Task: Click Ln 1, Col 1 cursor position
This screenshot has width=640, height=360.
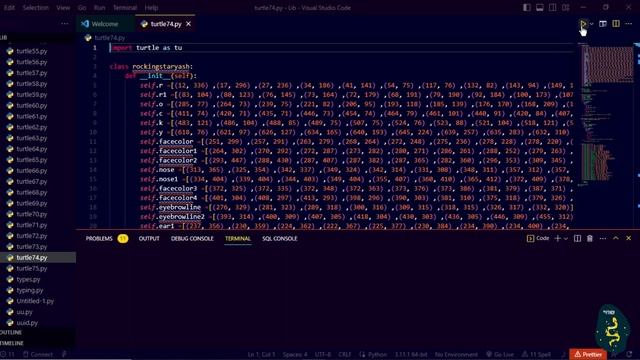Action: (x=261, y=354)
